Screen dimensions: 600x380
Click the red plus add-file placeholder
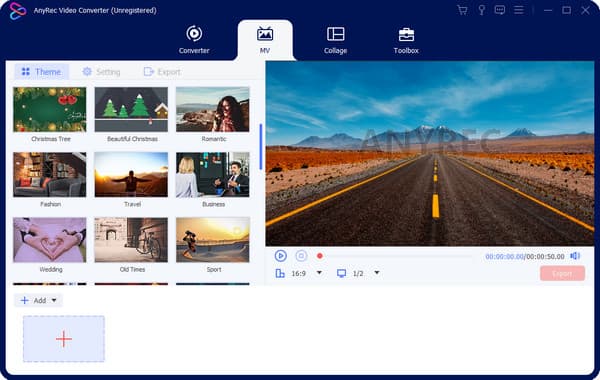[64, 339]
